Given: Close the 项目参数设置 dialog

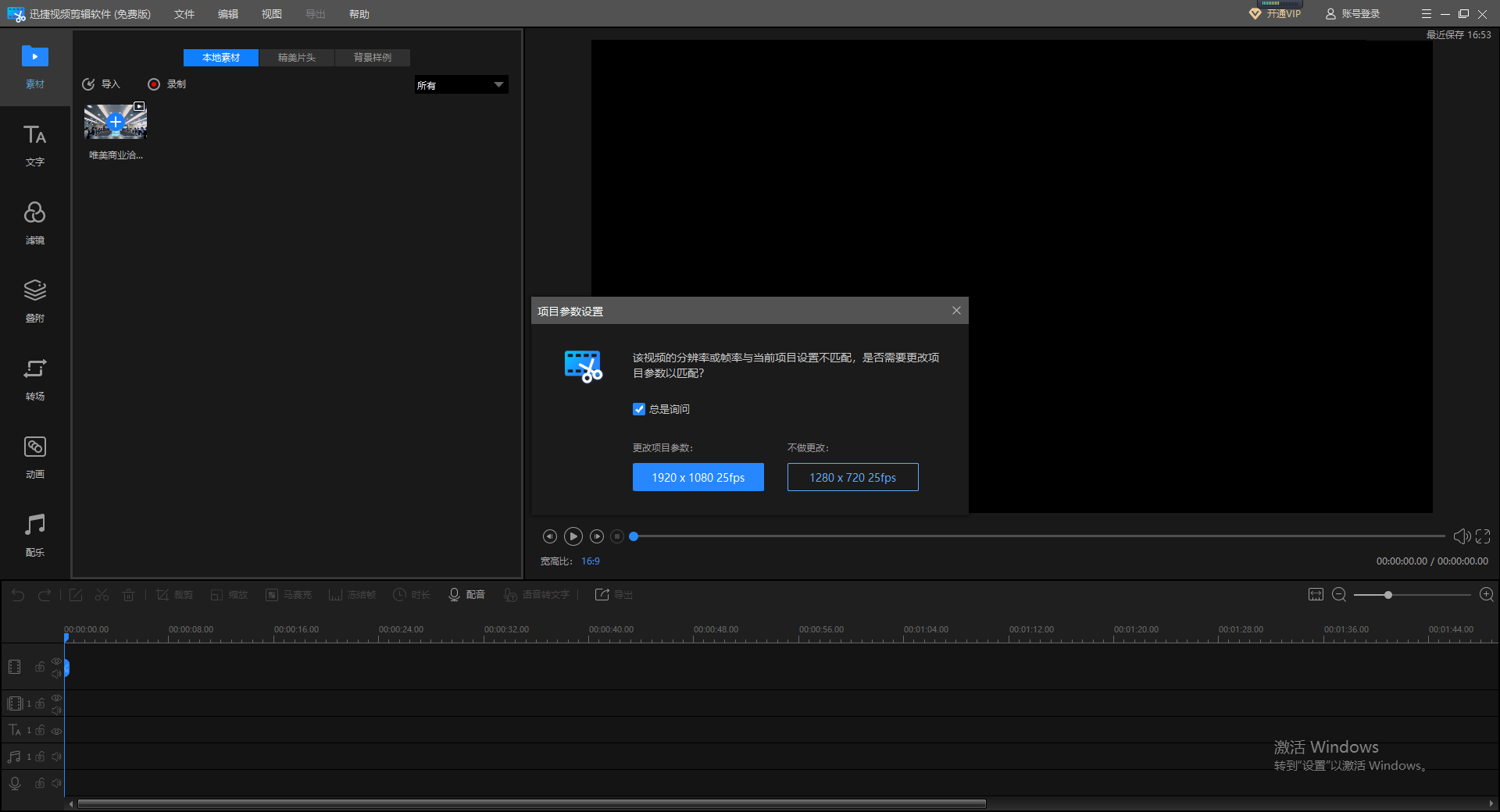Looking at the screenshot, I should coord(956,311).
